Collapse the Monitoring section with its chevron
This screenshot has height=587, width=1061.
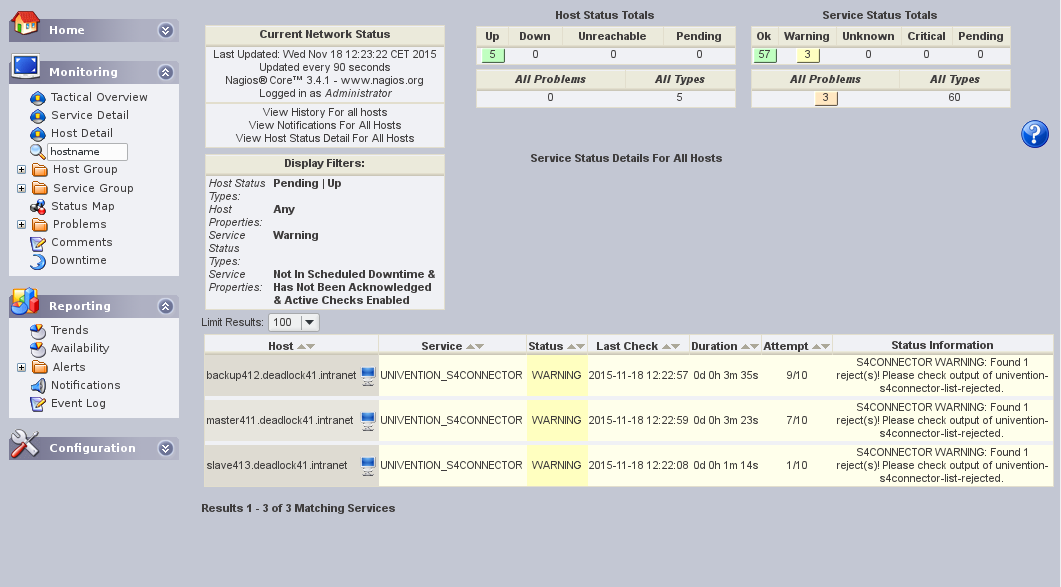click(x=166, y=72)
